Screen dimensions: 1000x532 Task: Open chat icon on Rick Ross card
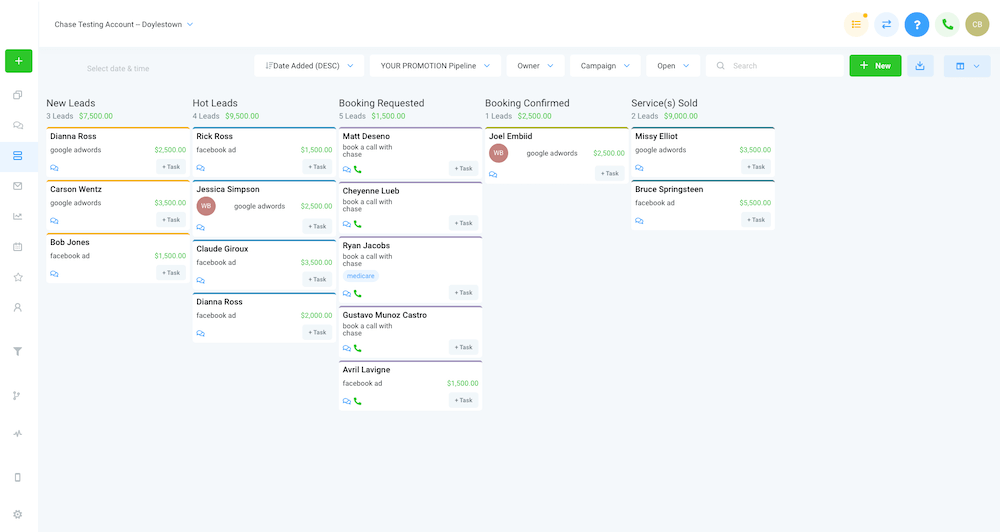[200, 168]
